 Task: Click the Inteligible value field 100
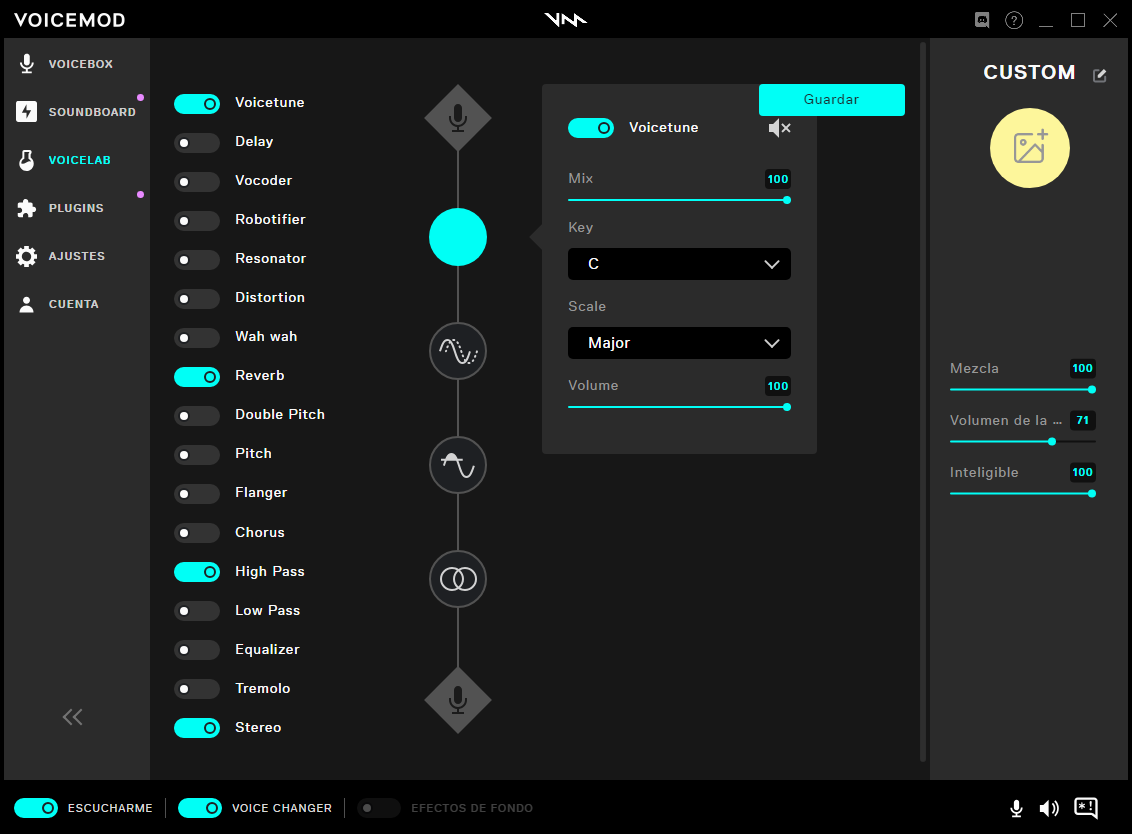click(x=1082, y=472)
